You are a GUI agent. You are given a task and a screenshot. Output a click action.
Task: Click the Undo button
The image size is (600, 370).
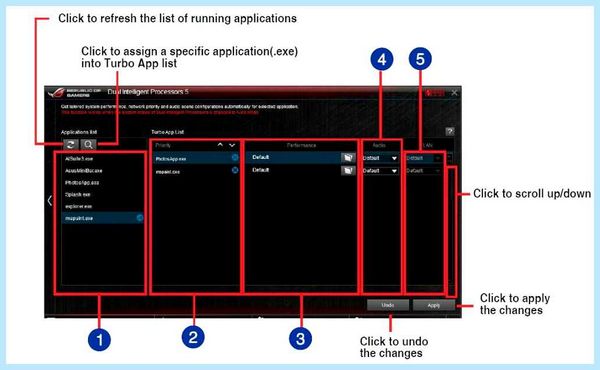(x=388, y=305)
